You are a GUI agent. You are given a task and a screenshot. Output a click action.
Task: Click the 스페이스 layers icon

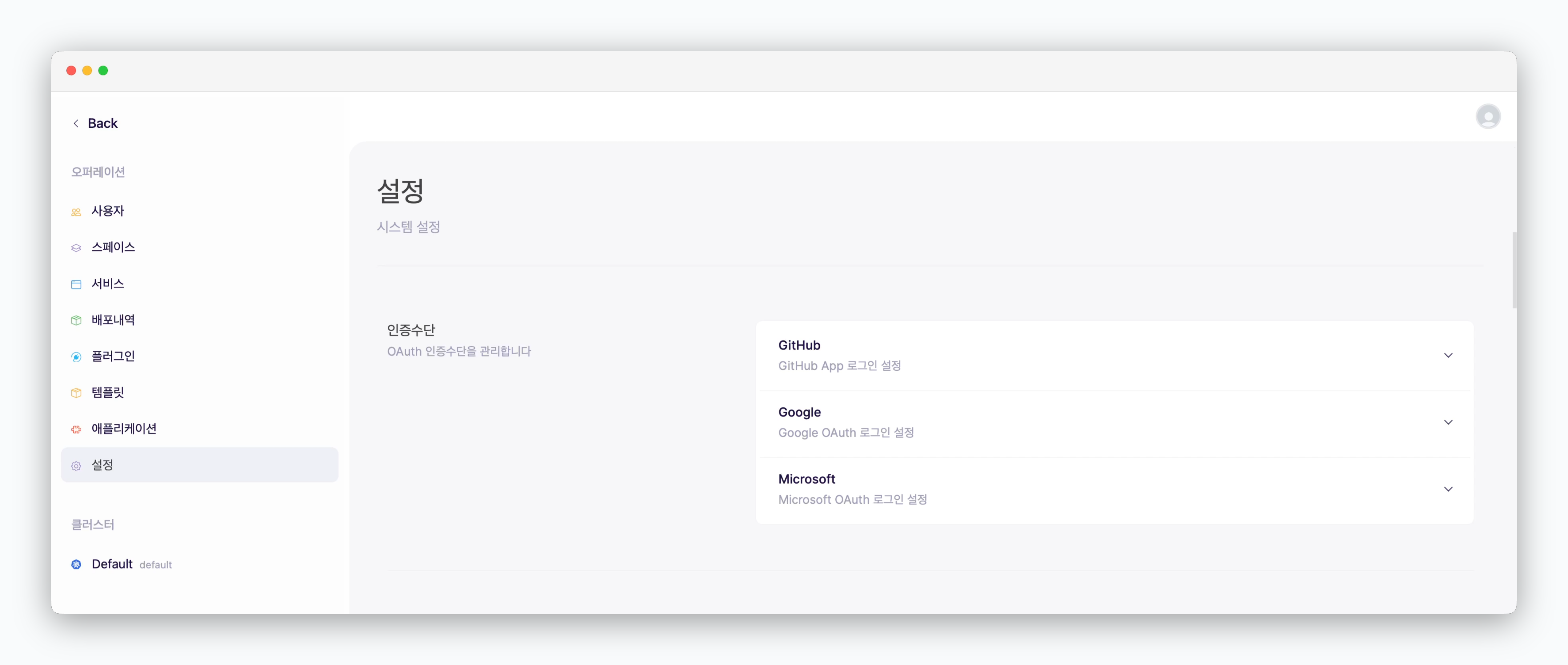click(x=76, y=248)
